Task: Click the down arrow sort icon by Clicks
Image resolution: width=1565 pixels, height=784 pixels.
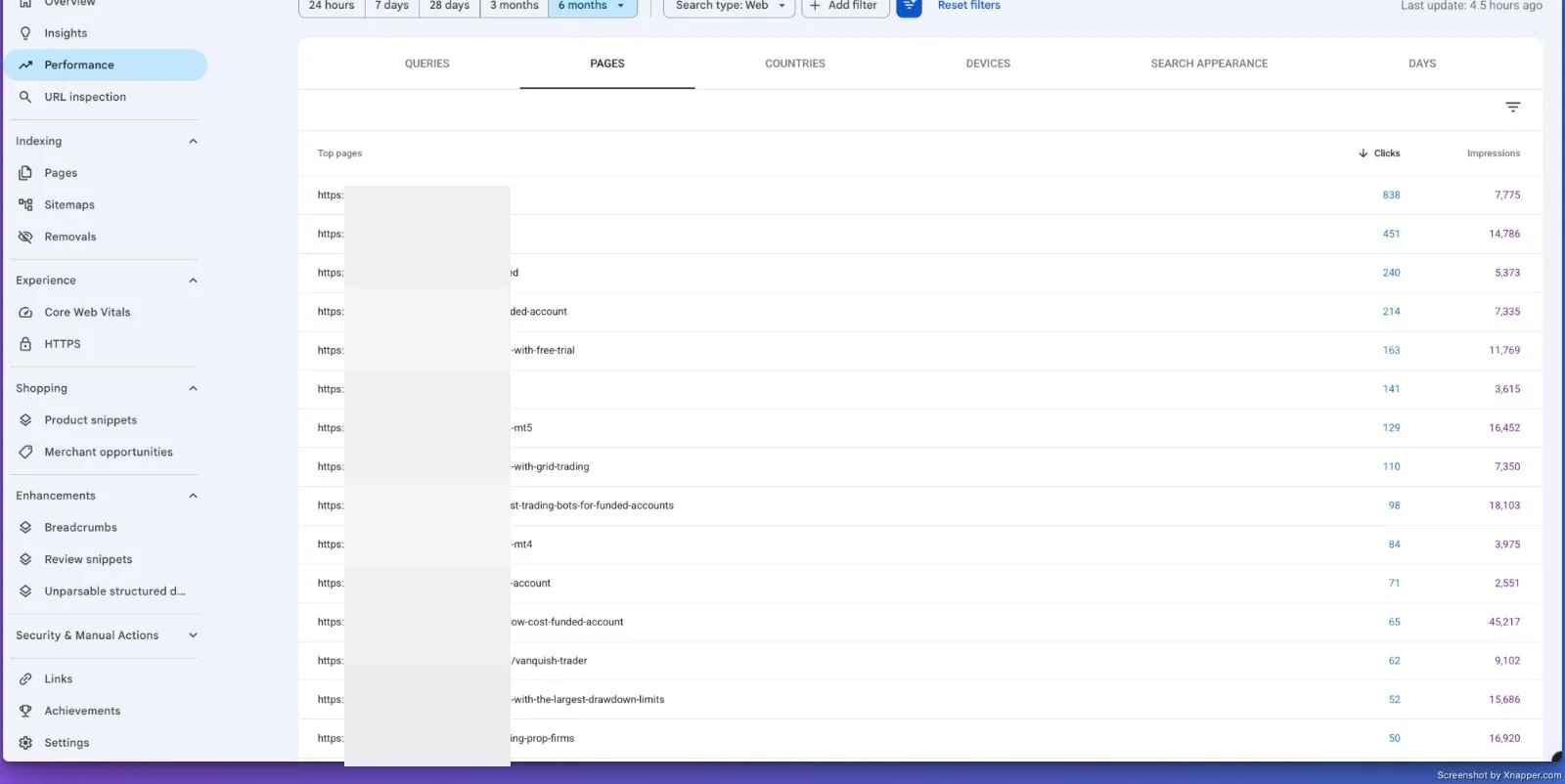Action: click(1363, 153)
